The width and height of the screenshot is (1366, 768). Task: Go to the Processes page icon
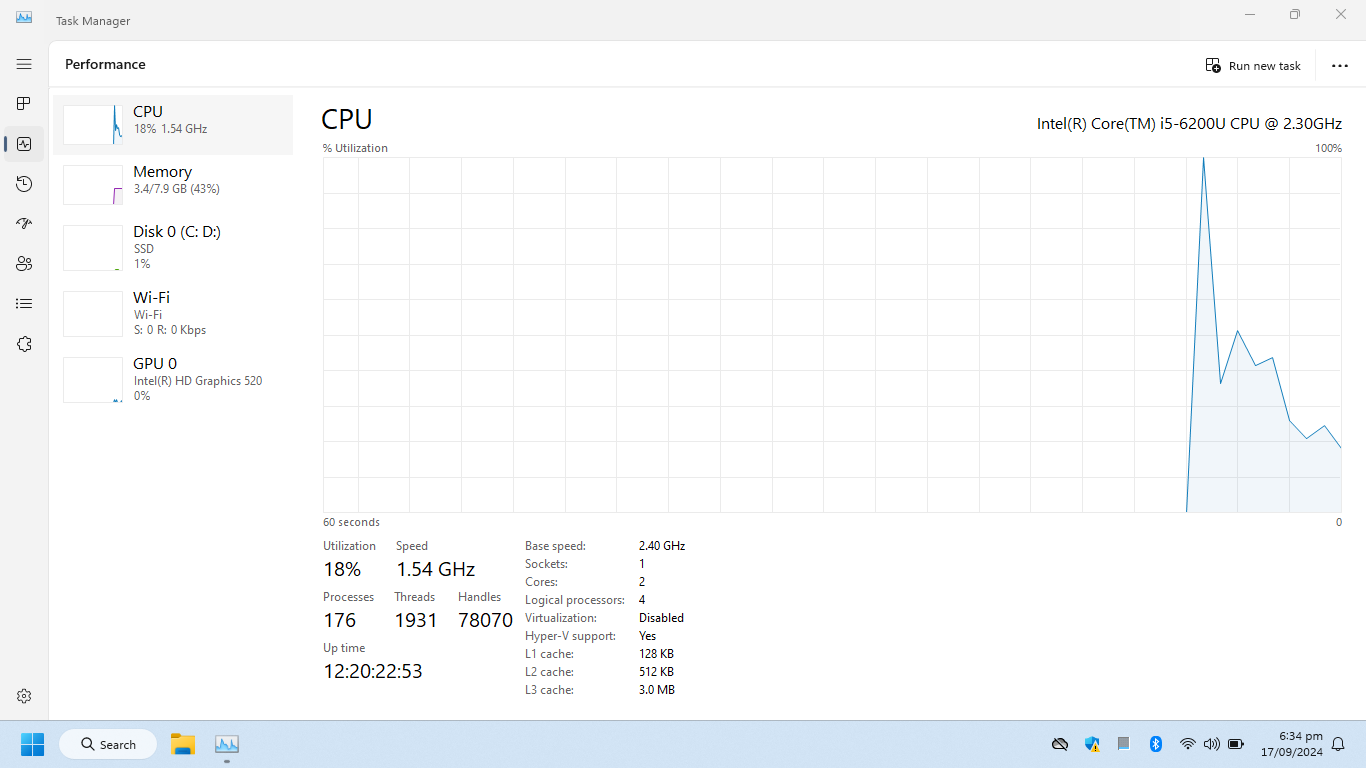24,104
